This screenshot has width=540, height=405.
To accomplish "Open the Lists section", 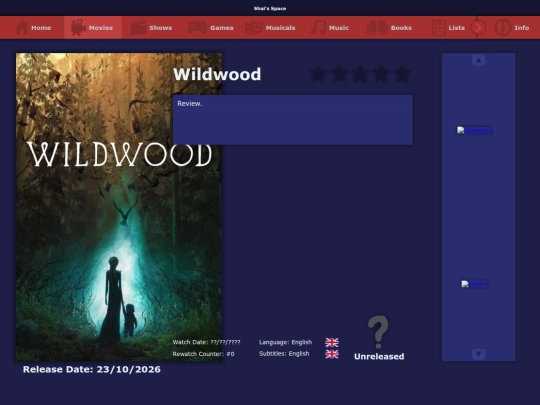I will click(x=448, y=28).
